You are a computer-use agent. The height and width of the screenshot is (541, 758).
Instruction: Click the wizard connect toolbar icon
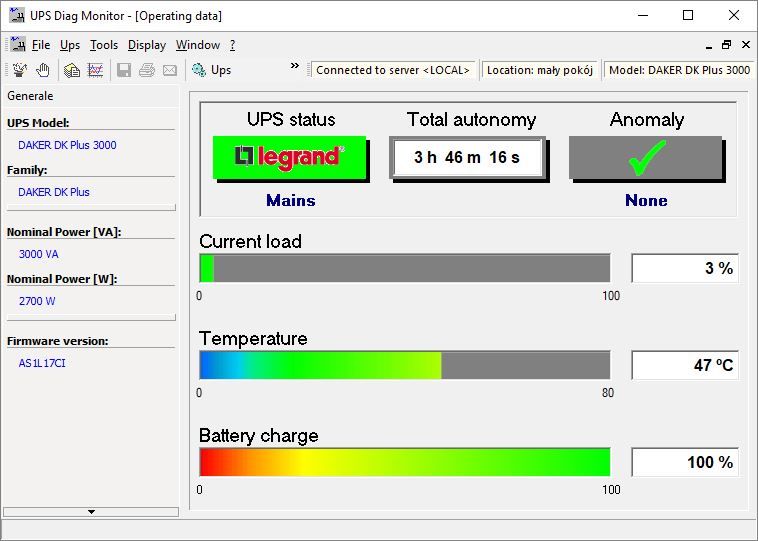point(20,70)
